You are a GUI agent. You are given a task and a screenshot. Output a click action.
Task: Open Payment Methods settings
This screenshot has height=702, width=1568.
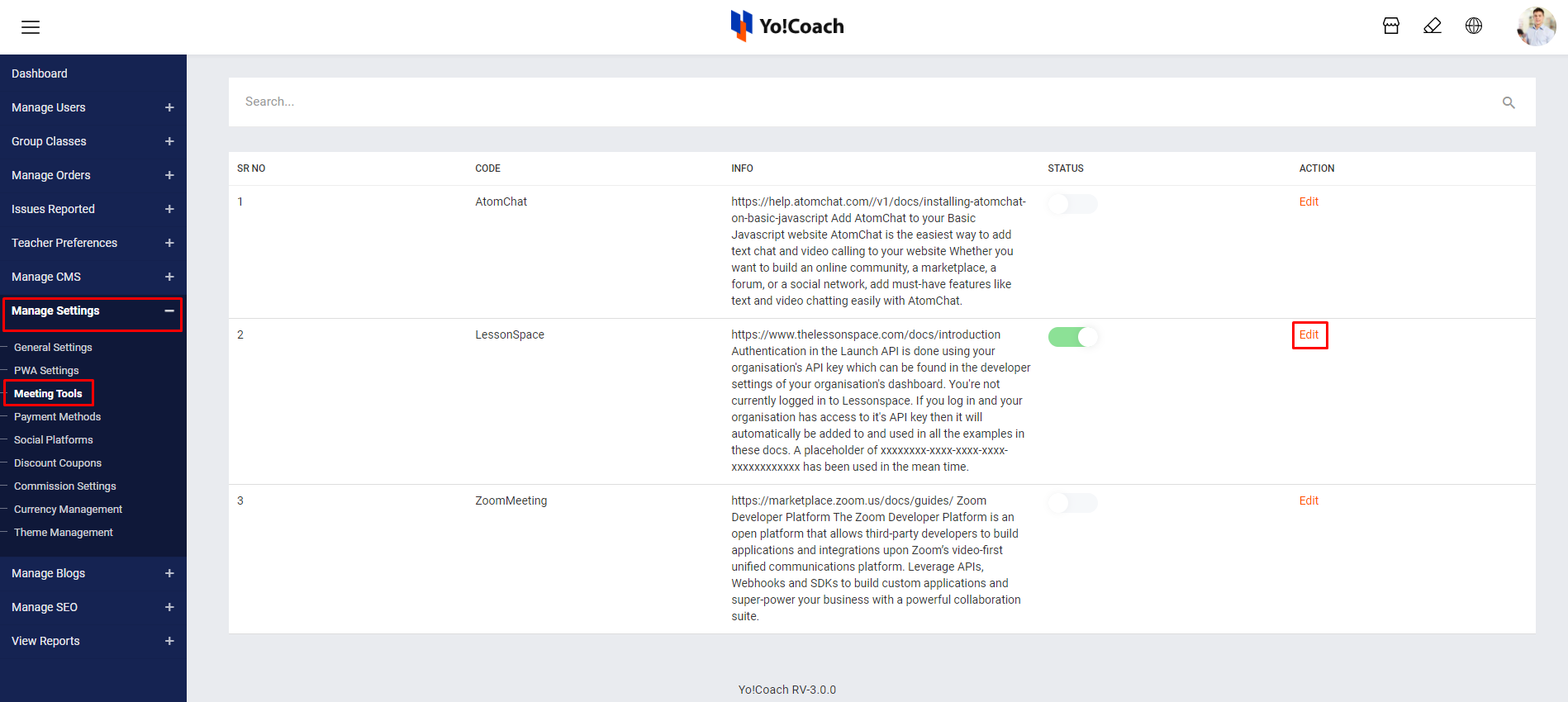tap(57, 416)
